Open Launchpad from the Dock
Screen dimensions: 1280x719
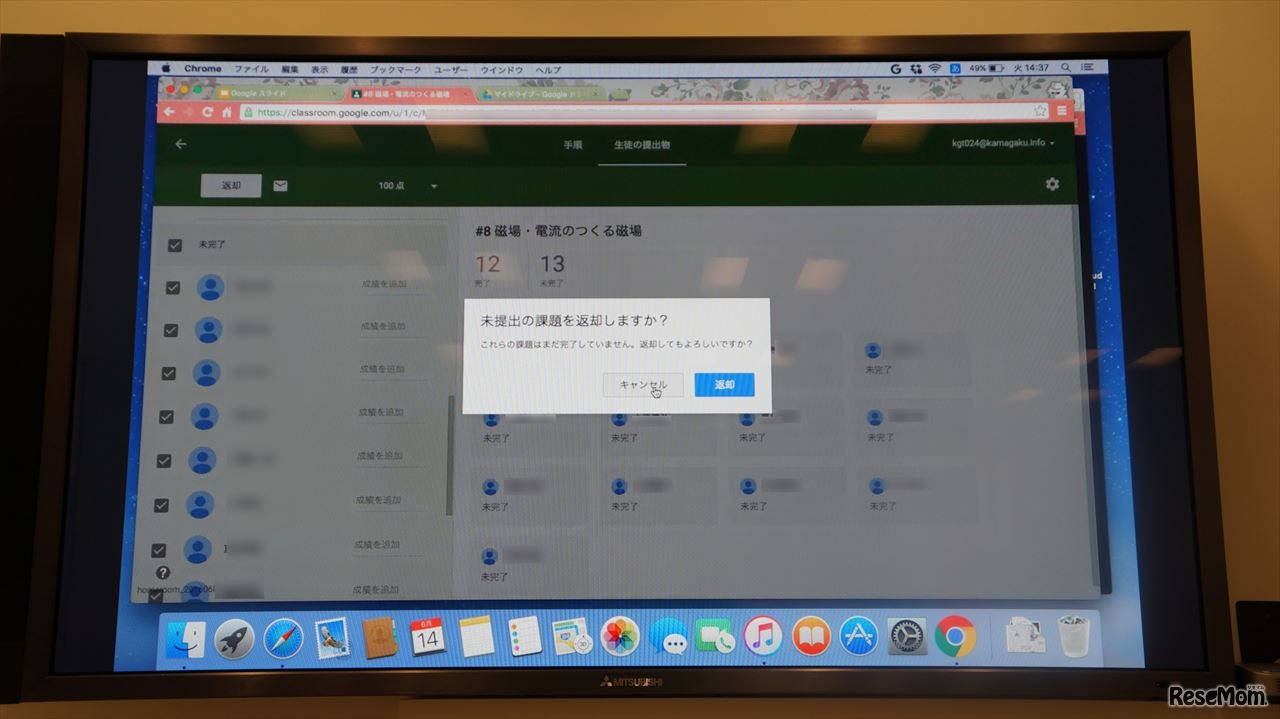coord(235,638)
